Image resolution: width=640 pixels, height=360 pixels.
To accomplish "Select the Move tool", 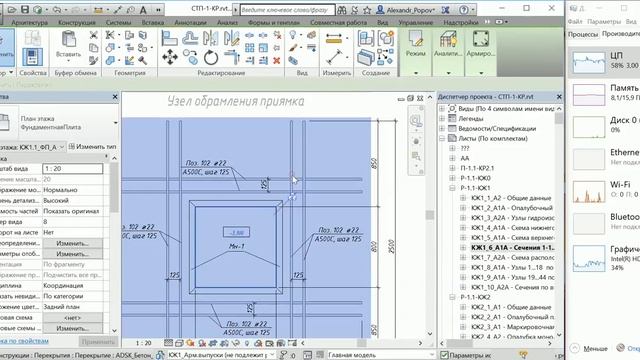I will [170, 57].
